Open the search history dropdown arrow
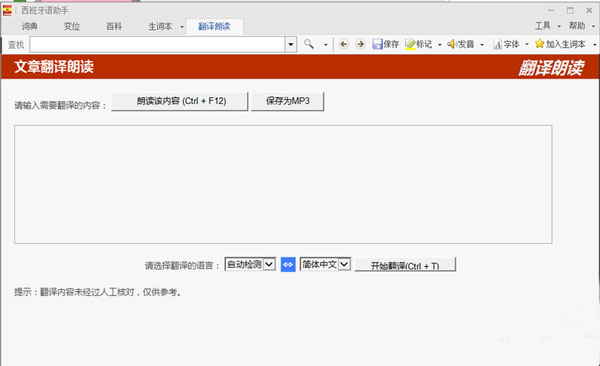The height and width of the screenshot is (366, 600). 291,44
